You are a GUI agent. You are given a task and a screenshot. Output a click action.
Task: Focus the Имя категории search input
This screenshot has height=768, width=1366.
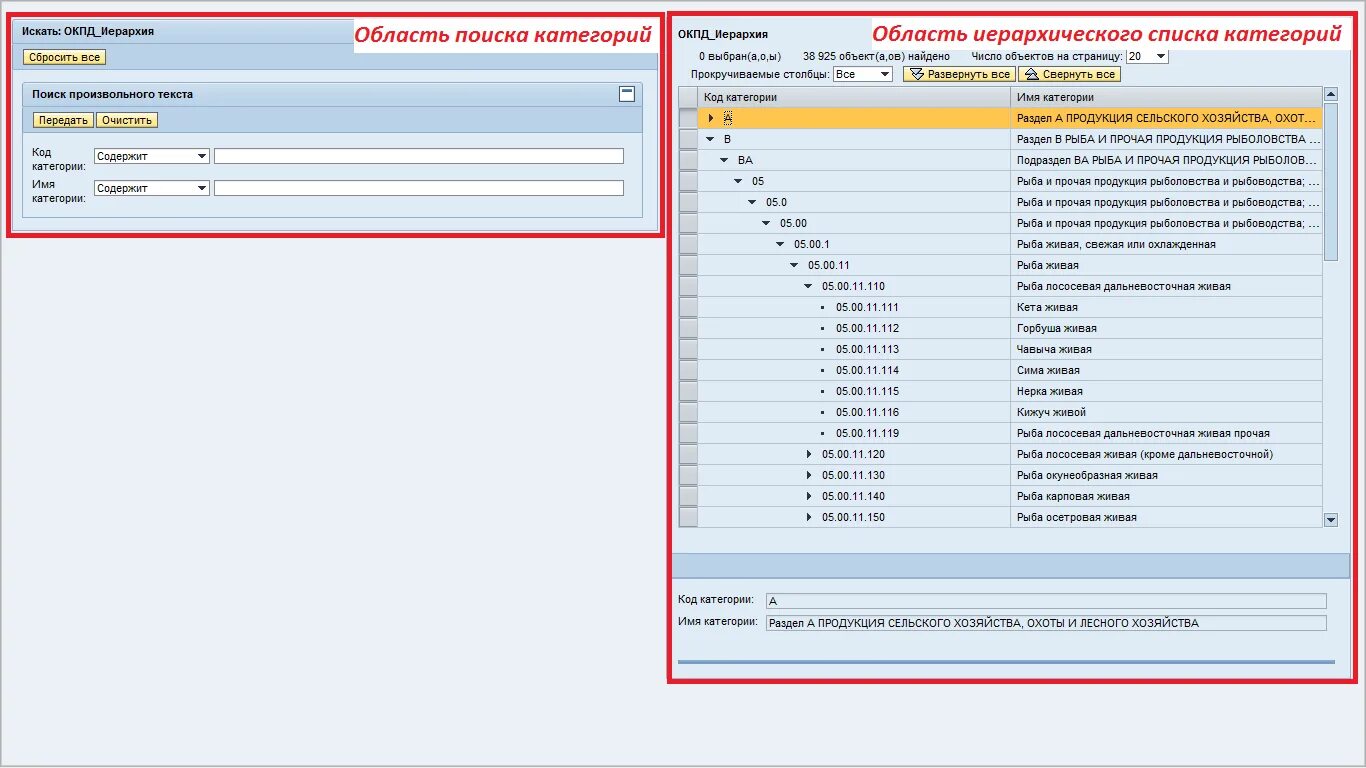pos(419,188)
